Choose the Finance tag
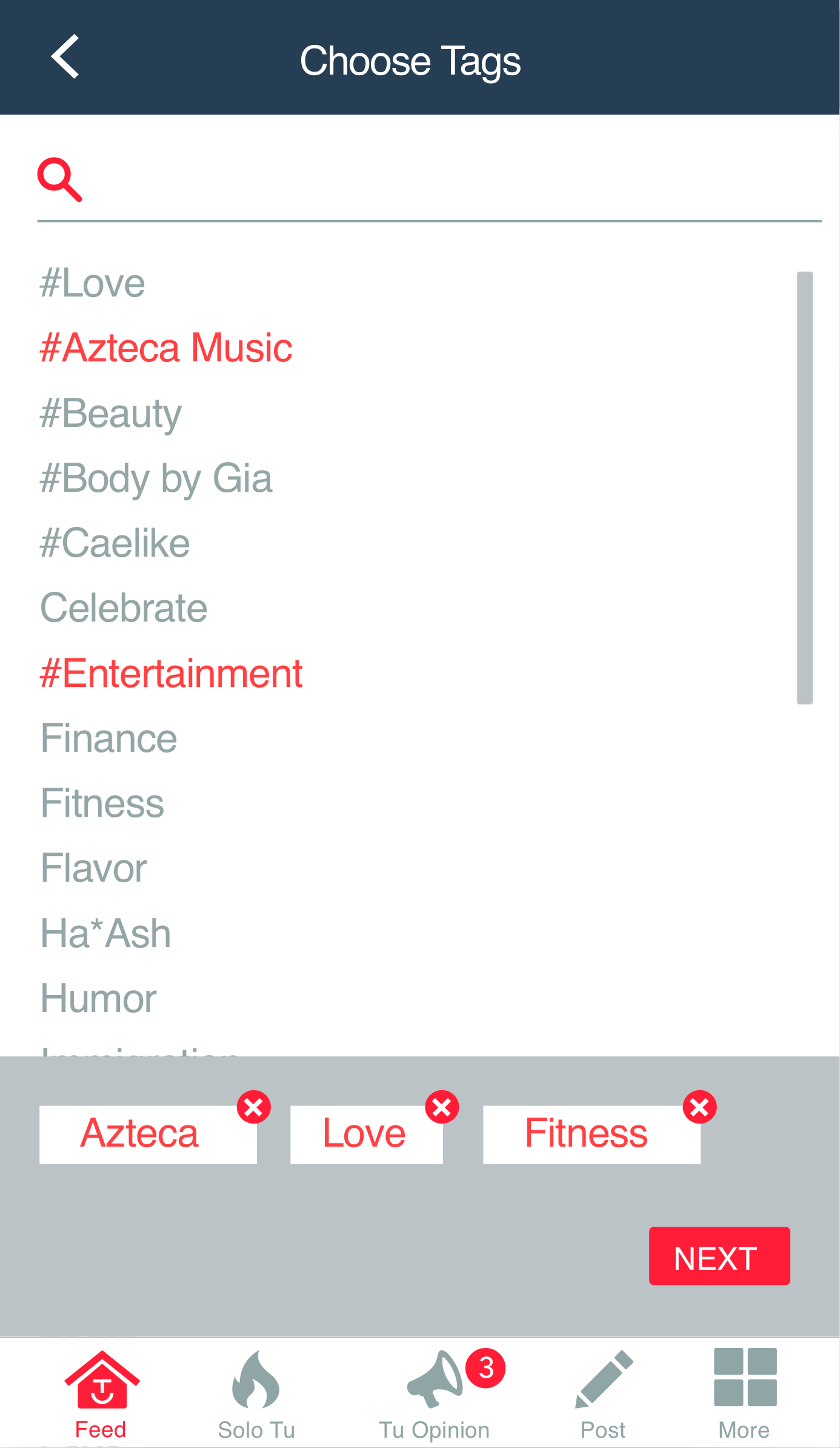 coord(109,739)
